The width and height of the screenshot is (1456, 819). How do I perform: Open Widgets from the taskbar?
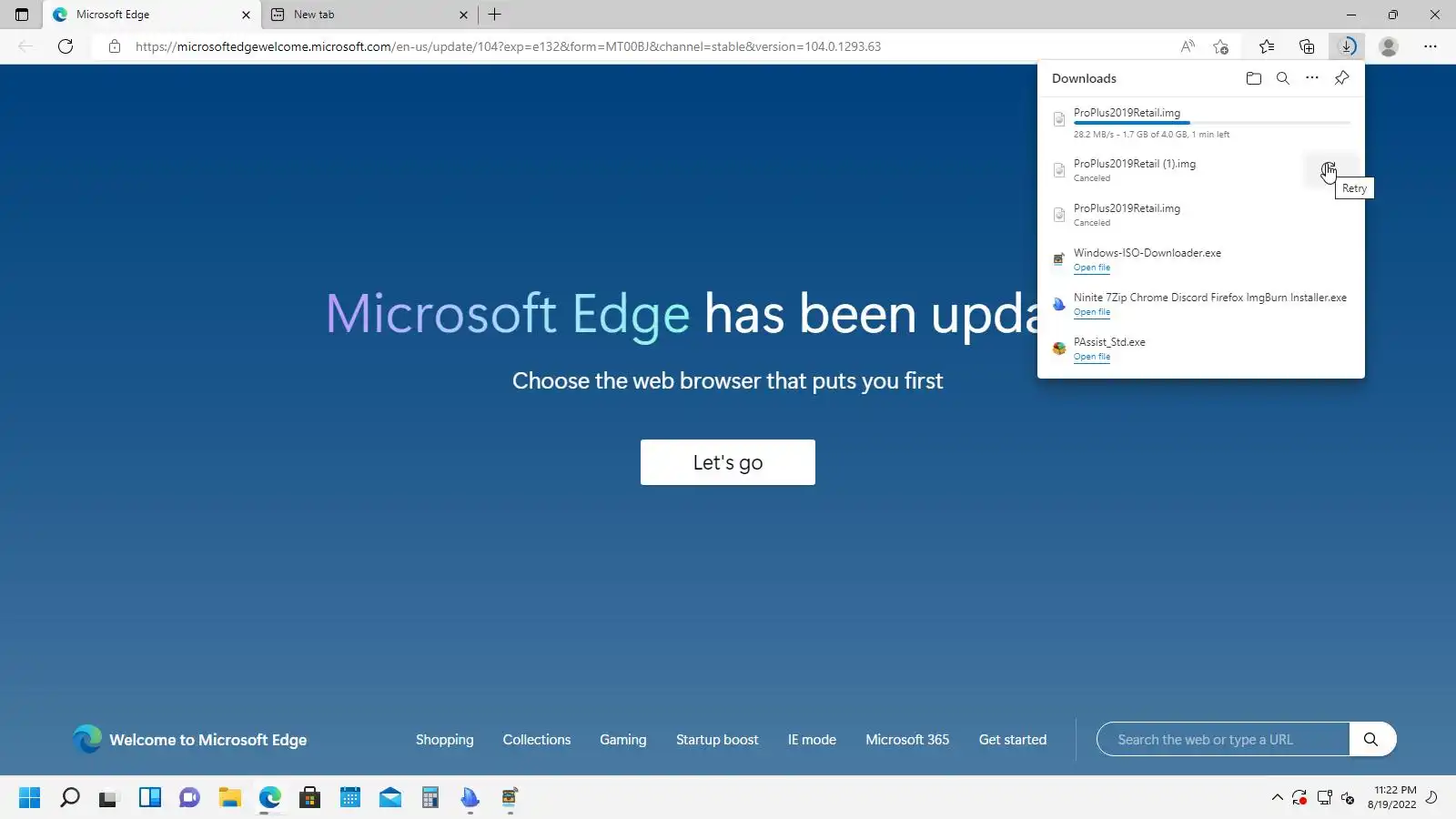(149, 798)
